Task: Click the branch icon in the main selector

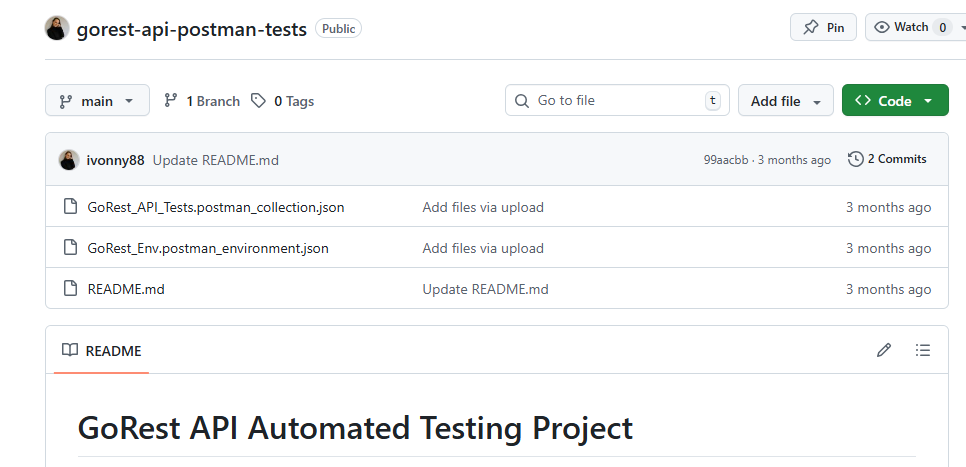Action: [65, 101]
